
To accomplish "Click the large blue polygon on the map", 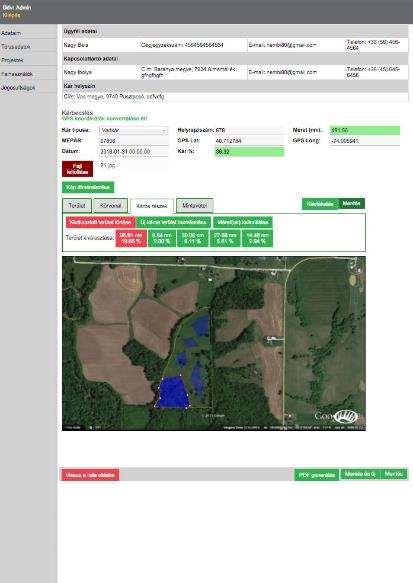I will click(173, 393).
